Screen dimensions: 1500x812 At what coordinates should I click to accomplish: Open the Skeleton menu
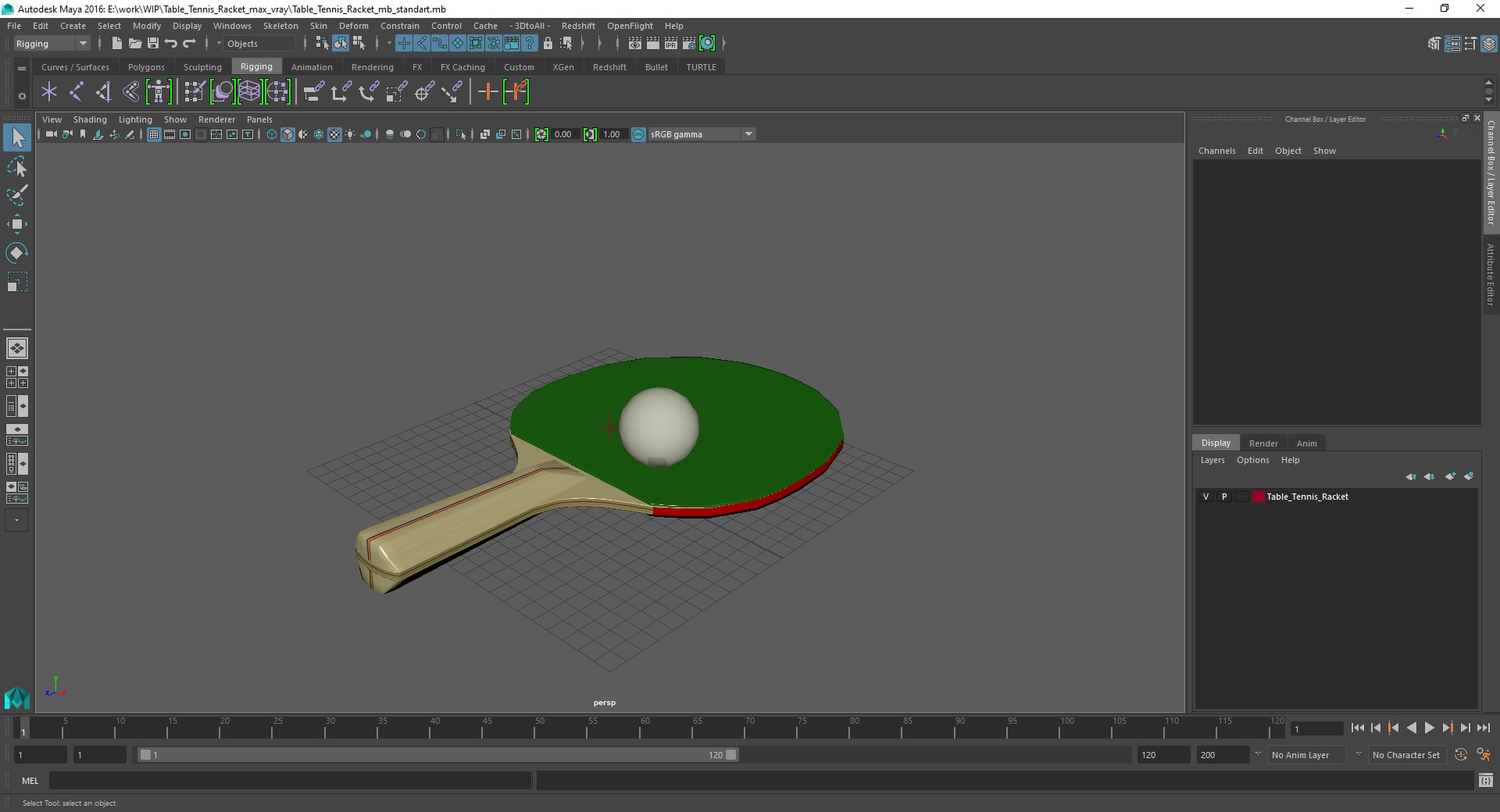coord(280,26)
